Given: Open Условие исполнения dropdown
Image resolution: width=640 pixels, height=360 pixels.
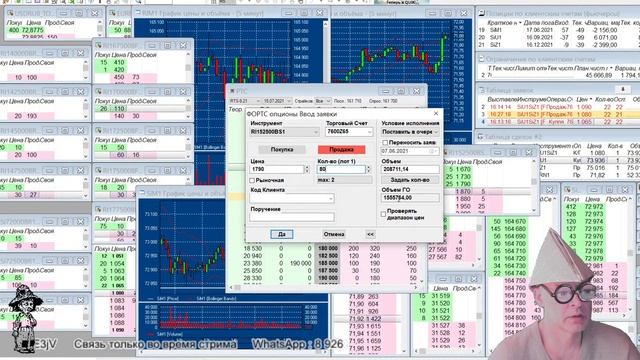Looking at the screenshot, I should (x=410, y=132).
